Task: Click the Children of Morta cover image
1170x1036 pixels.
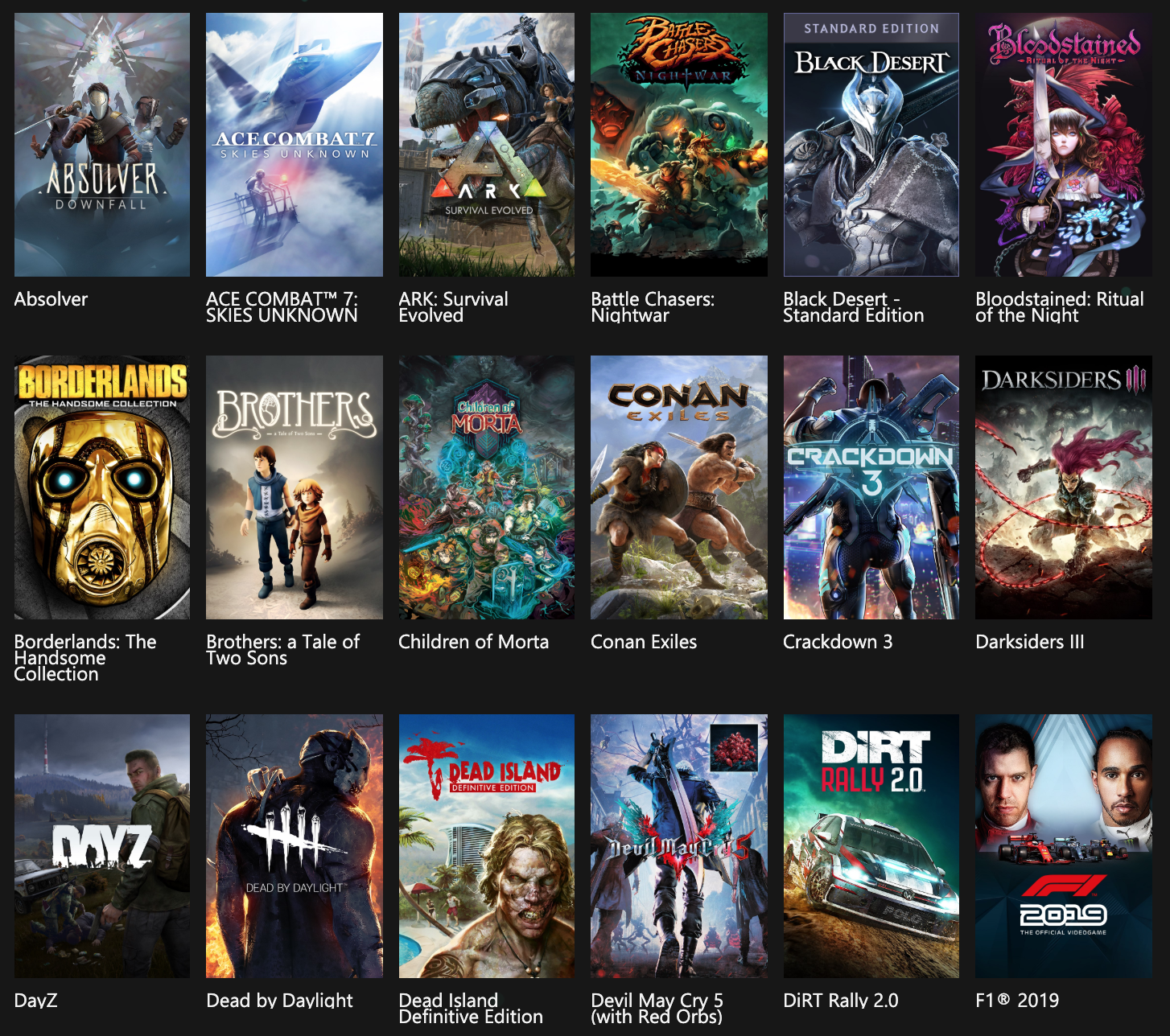Action: (487, 487)
